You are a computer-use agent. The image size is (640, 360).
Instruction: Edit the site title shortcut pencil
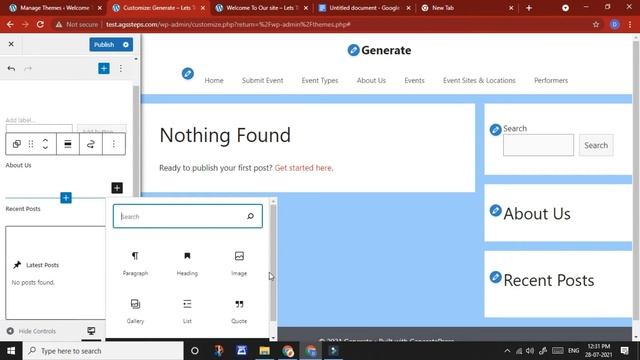[x=353, y=50]
